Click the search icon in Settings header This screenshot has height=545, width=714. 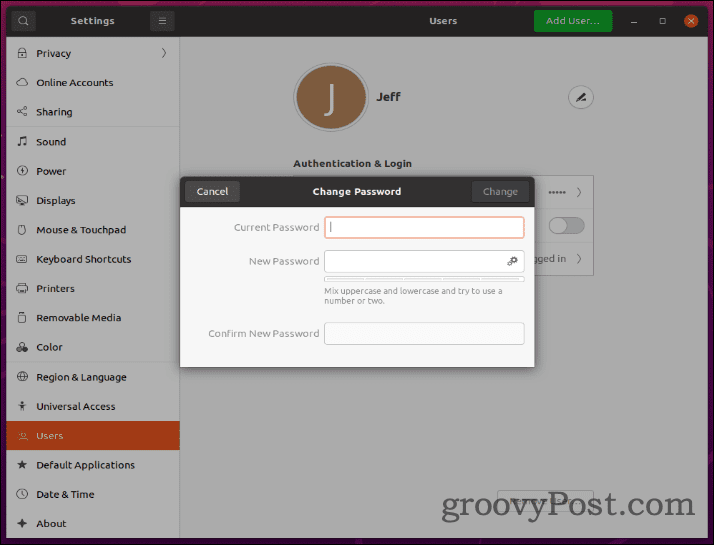(22, 21)
